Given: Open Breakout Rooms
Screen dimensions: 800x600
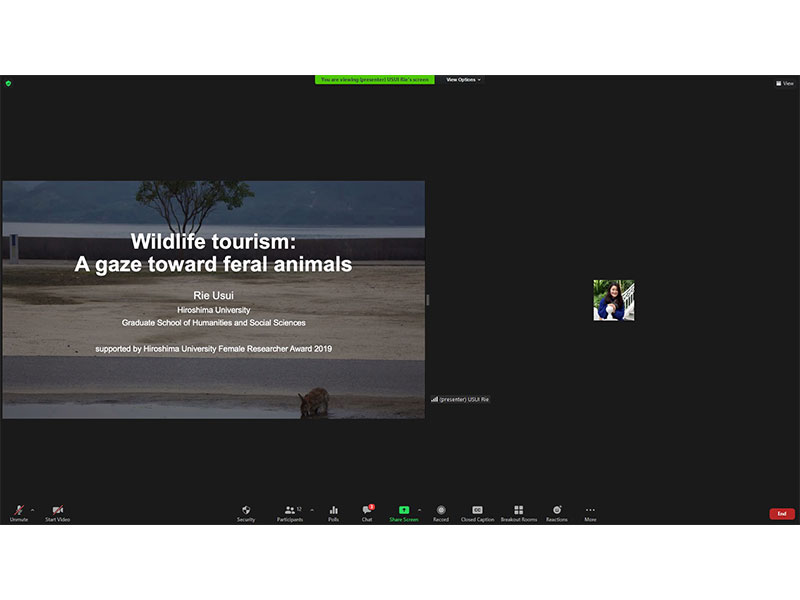Looking at the screenshot, I should pos(519,512).
